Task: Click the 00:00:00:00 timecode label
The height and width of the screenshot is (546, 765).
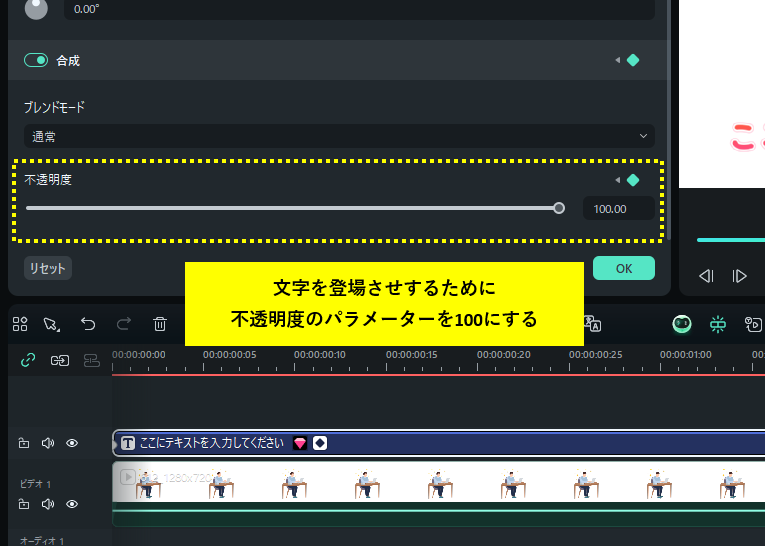Action: (139, 355)
